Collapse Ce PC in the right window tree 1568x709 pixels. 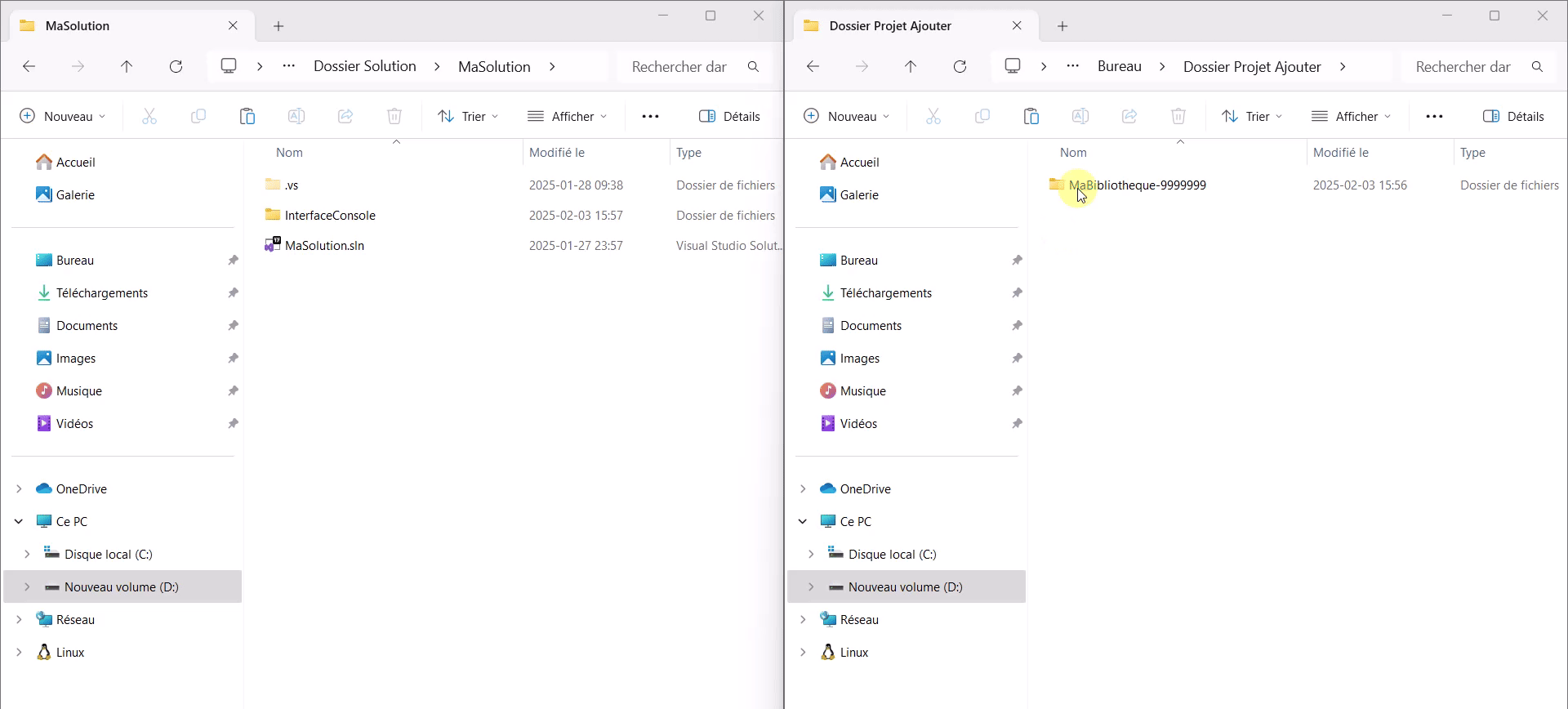[x=803, y=521]
